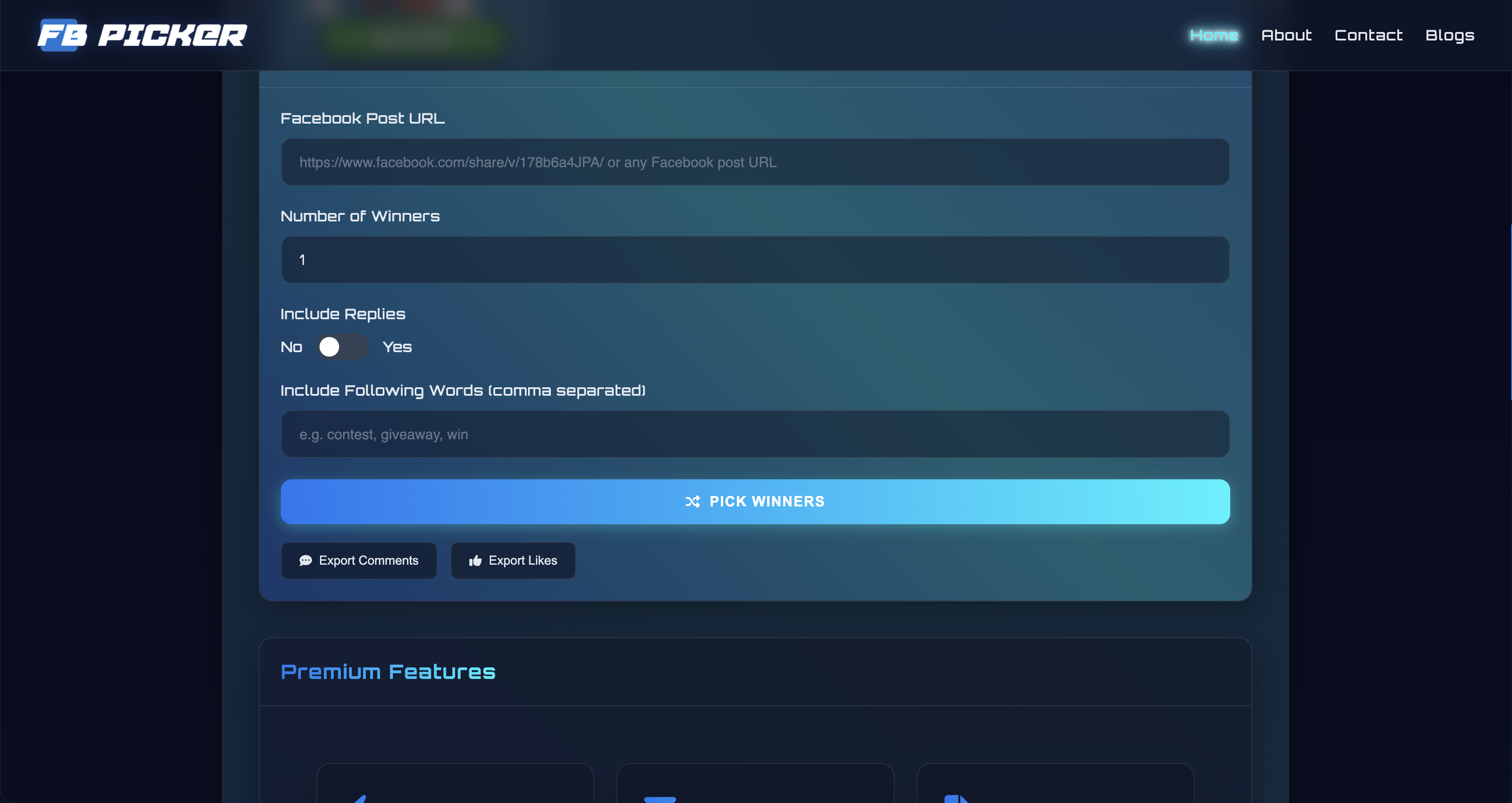This screenshot has width=1512, height=803.
Task: Click the Export Comments button
Action: [x=359, y=561]
